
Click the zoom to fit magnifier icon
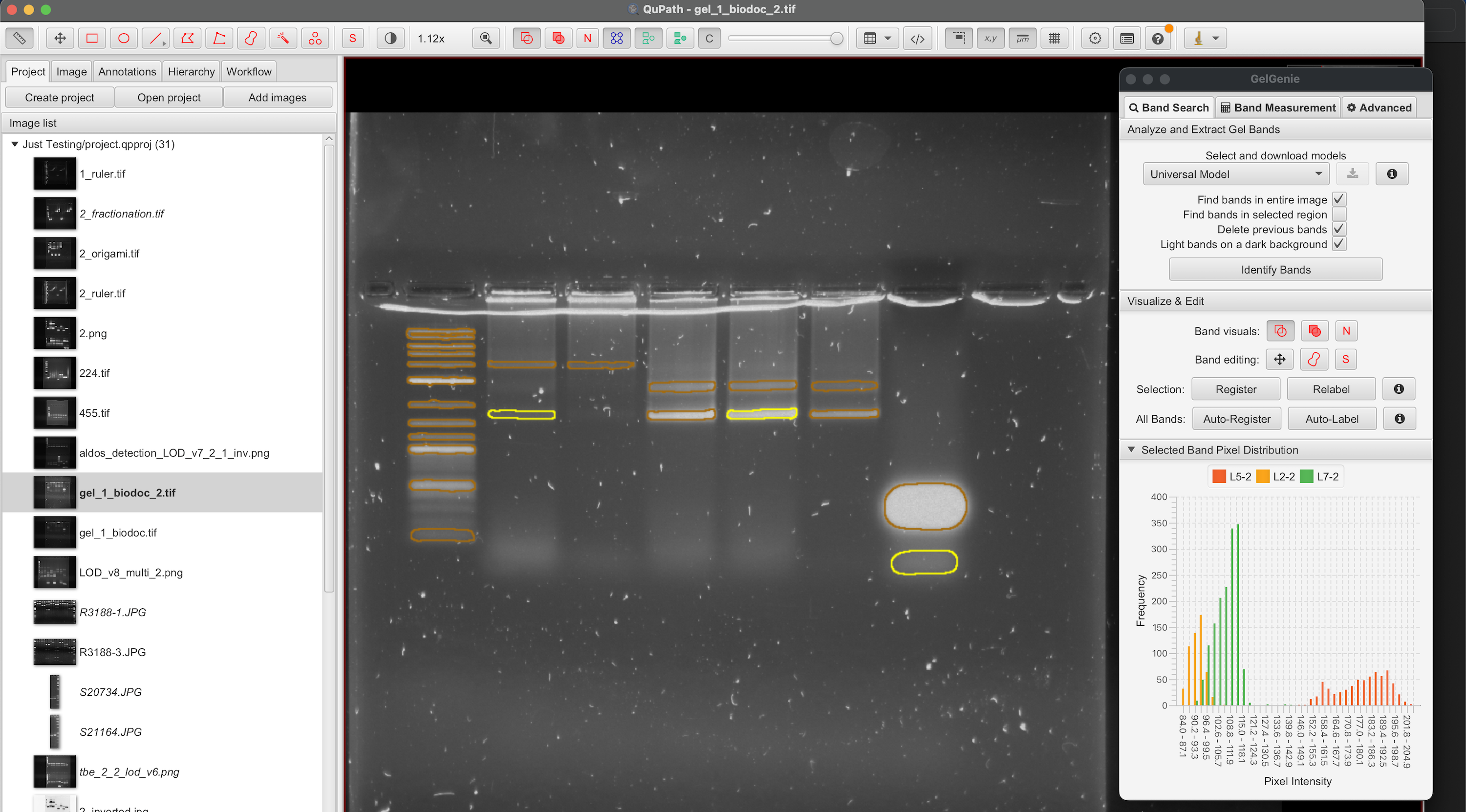(x=486, y=38)
